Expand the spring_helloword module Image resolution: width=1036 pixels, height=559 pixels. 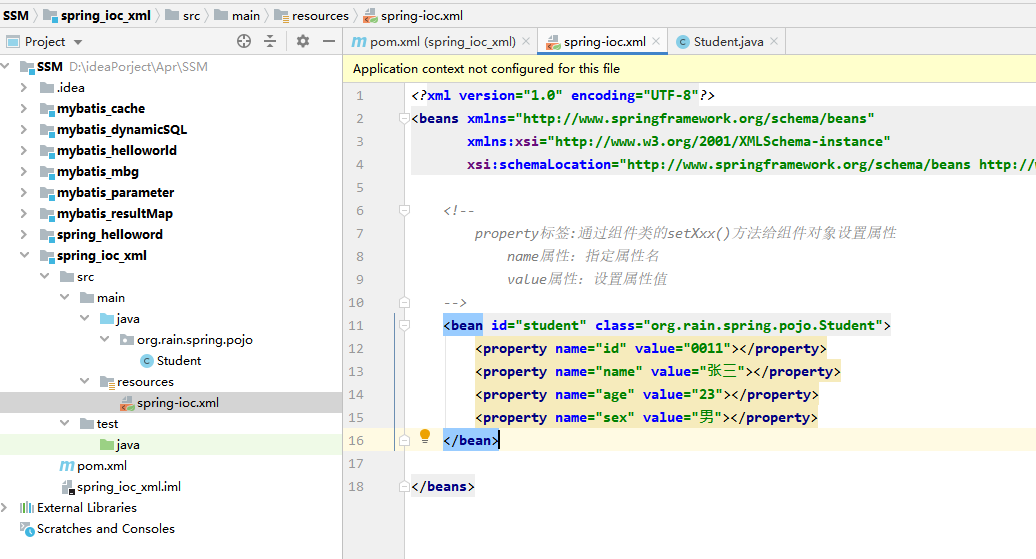(24, 235)
